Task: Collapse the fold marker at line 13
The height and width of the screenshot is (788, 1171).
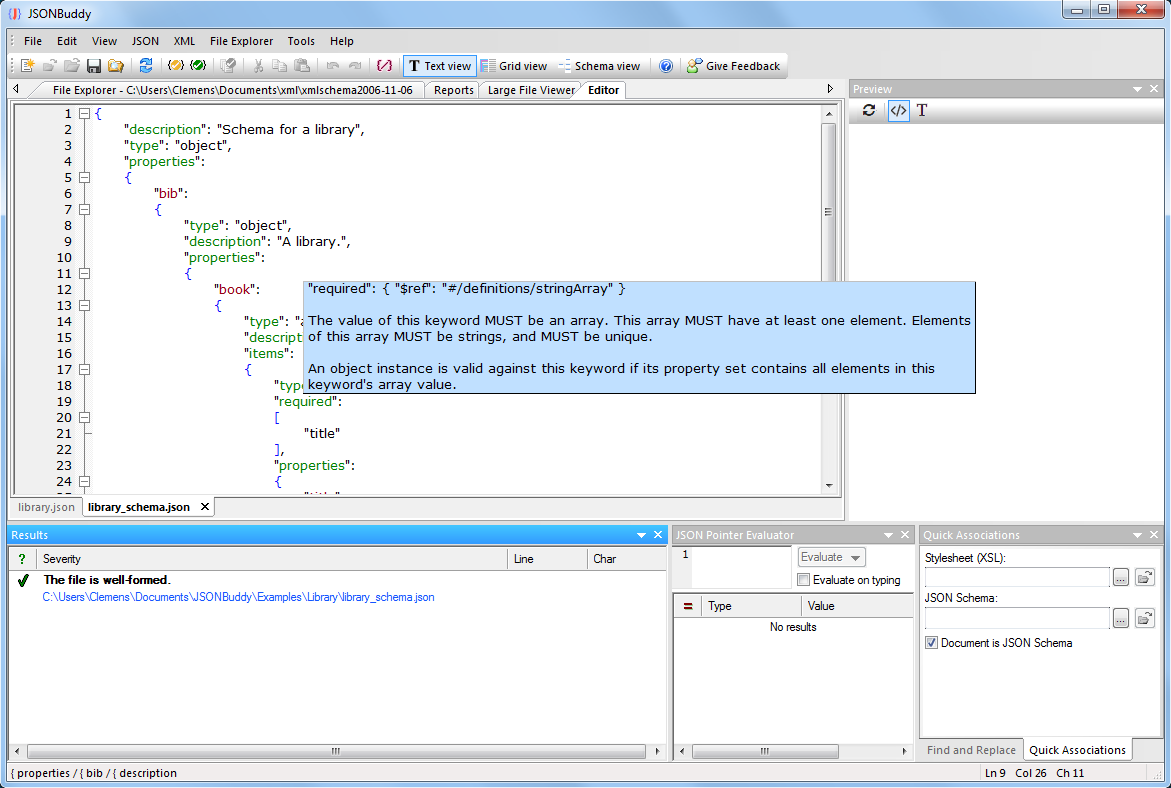Action: pyautogui.click(x=84, y=305)
